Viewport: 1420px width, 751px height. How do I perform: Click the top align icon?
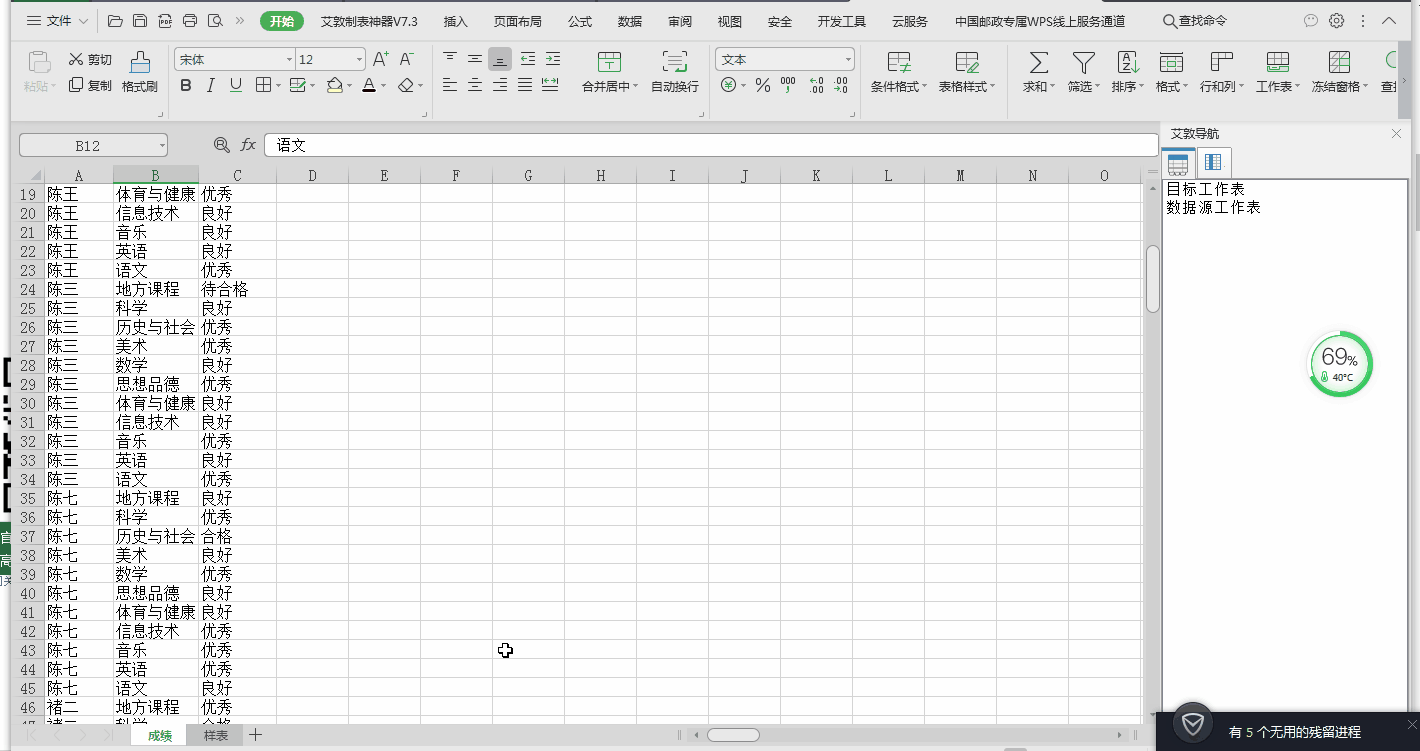pos(450,59)
